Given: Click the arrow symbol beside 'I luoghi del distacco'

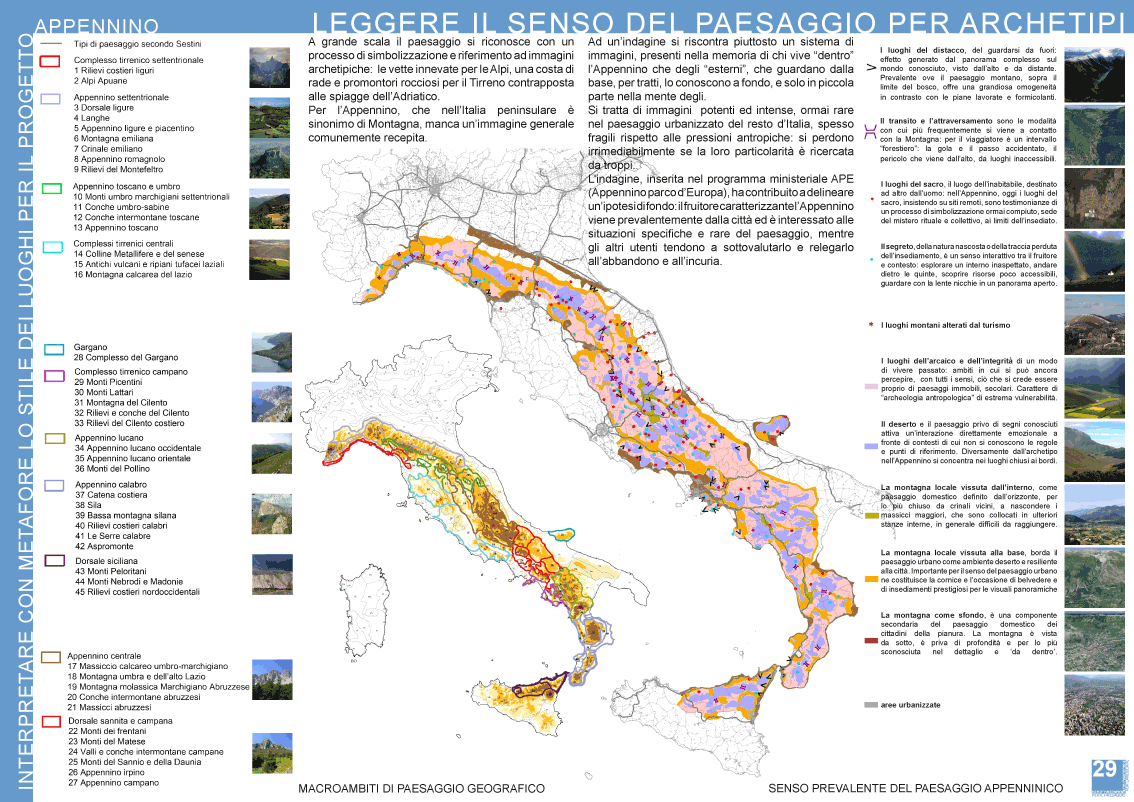Looking at the screenshot, I should pos(870,68).
